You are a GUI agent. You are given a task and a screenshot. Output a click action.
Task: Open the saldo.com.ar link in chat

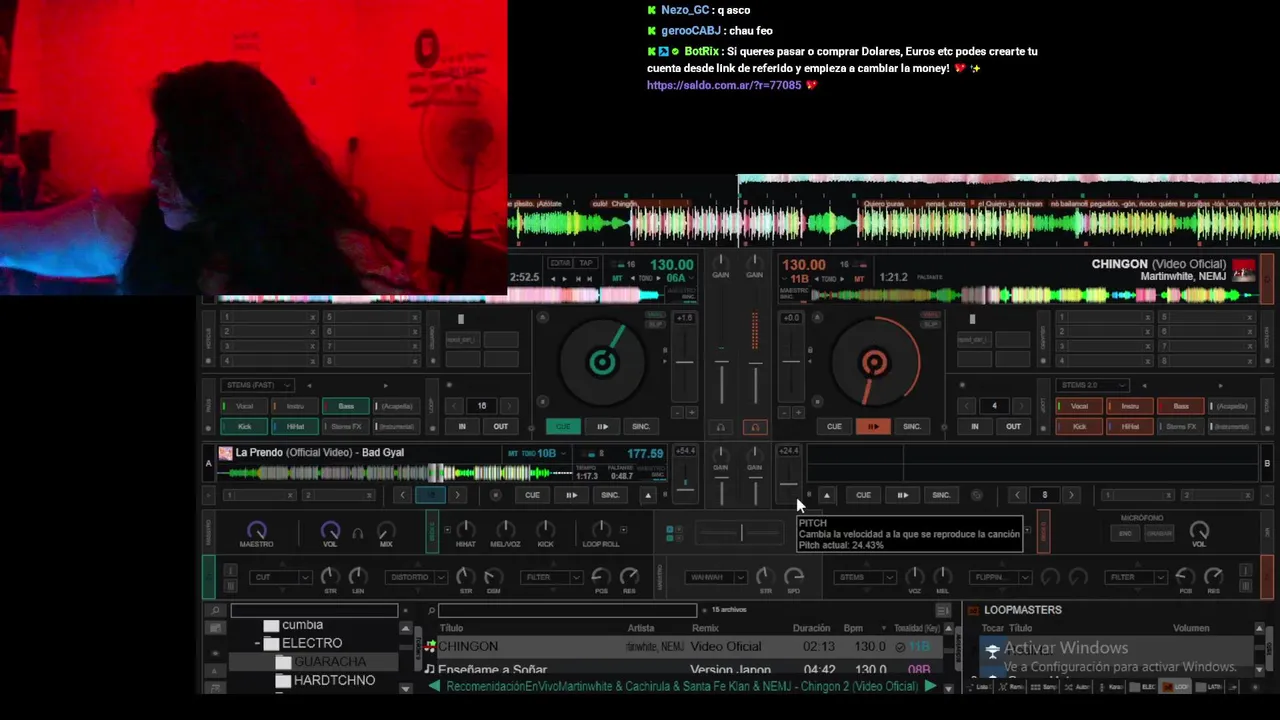[x=724, y=86]
